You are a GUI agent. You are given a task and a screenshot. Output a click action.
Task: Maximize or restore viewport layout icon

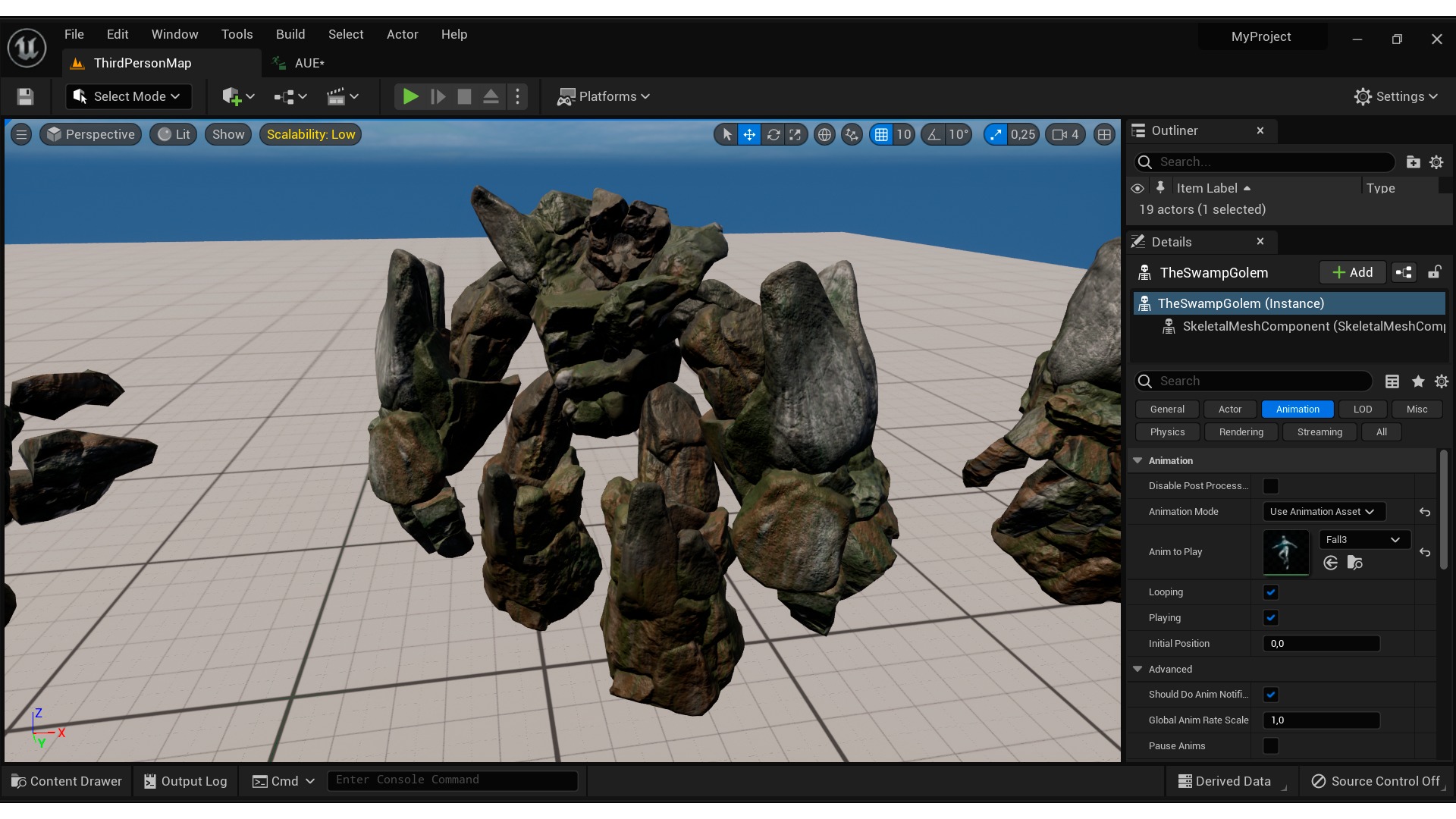point(1104,134)
